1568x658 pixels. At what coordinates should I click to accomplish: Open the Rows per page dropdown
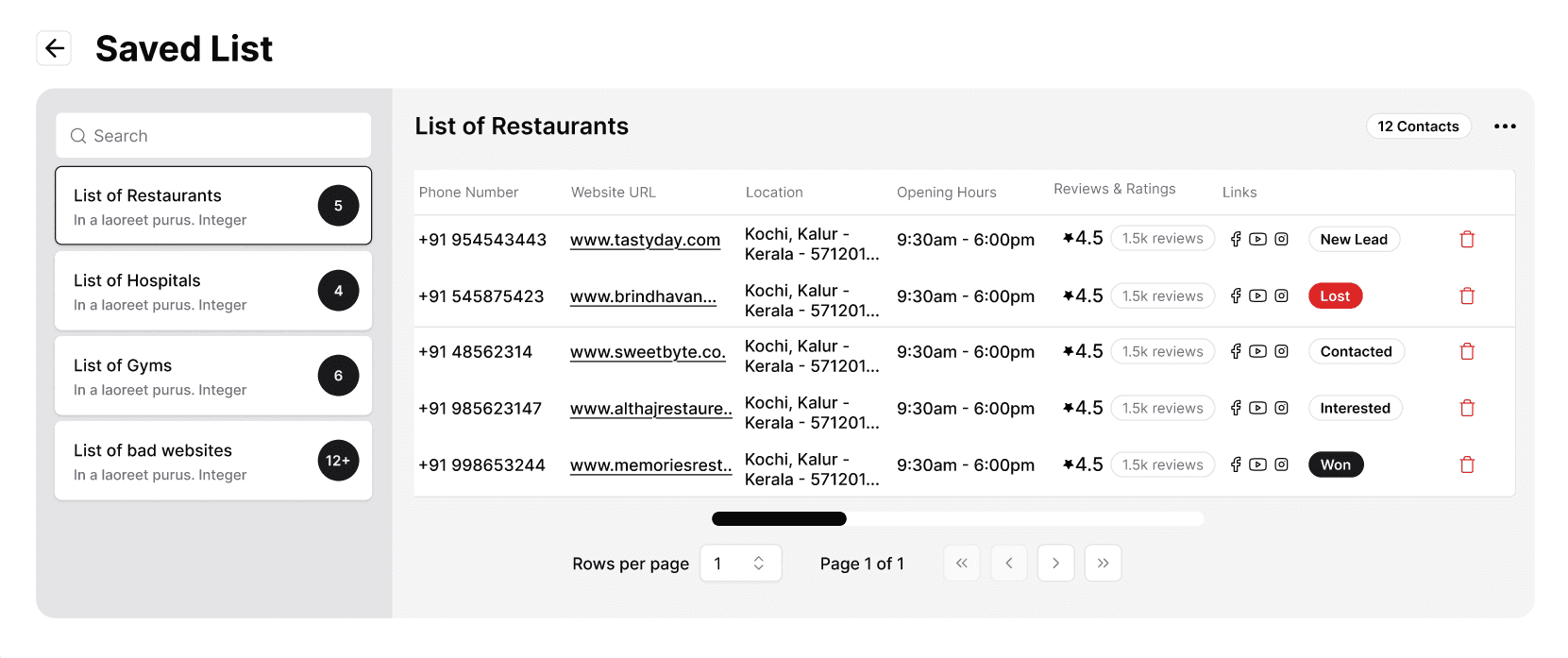click(x=740, y=564)
